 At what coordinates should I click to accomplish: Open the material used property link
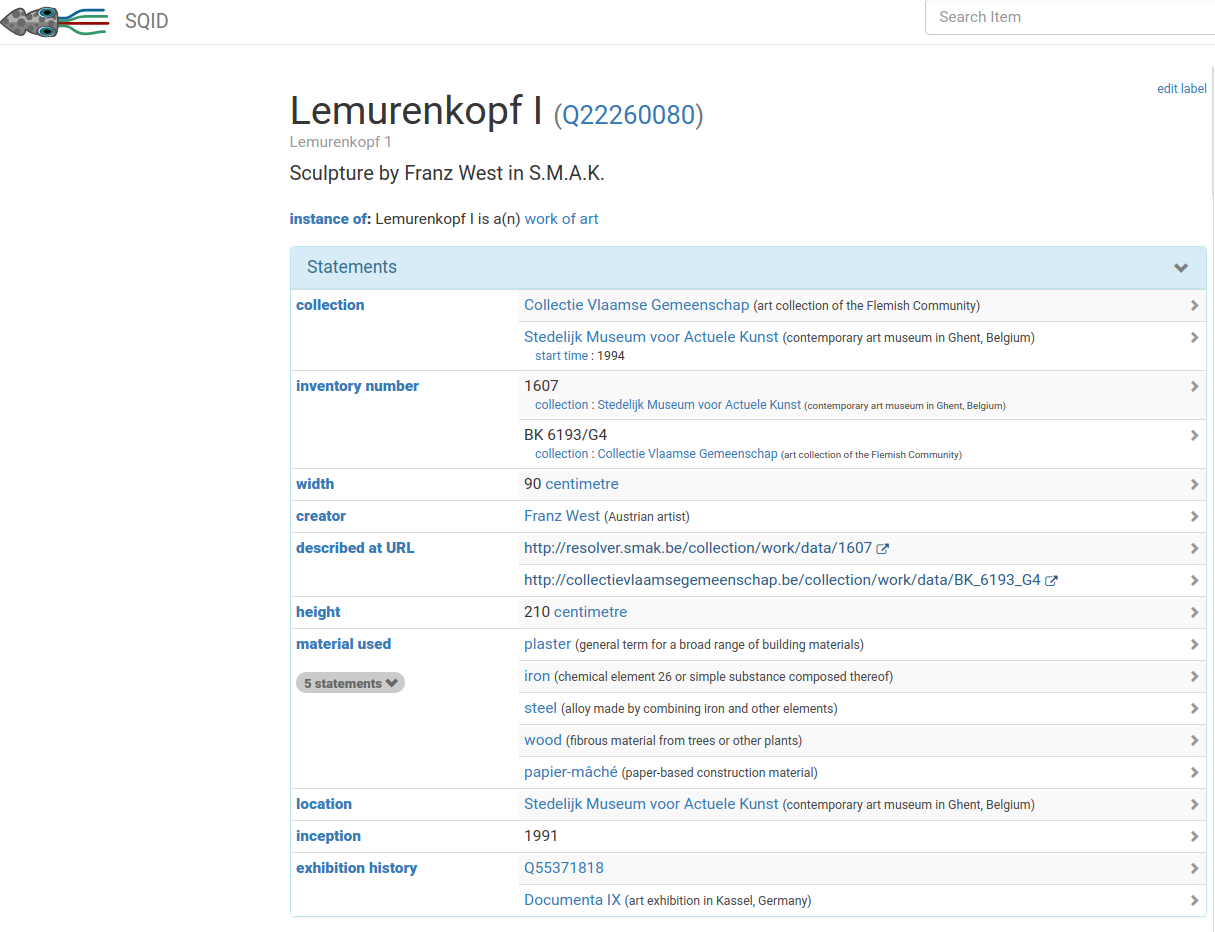(343, 644)
